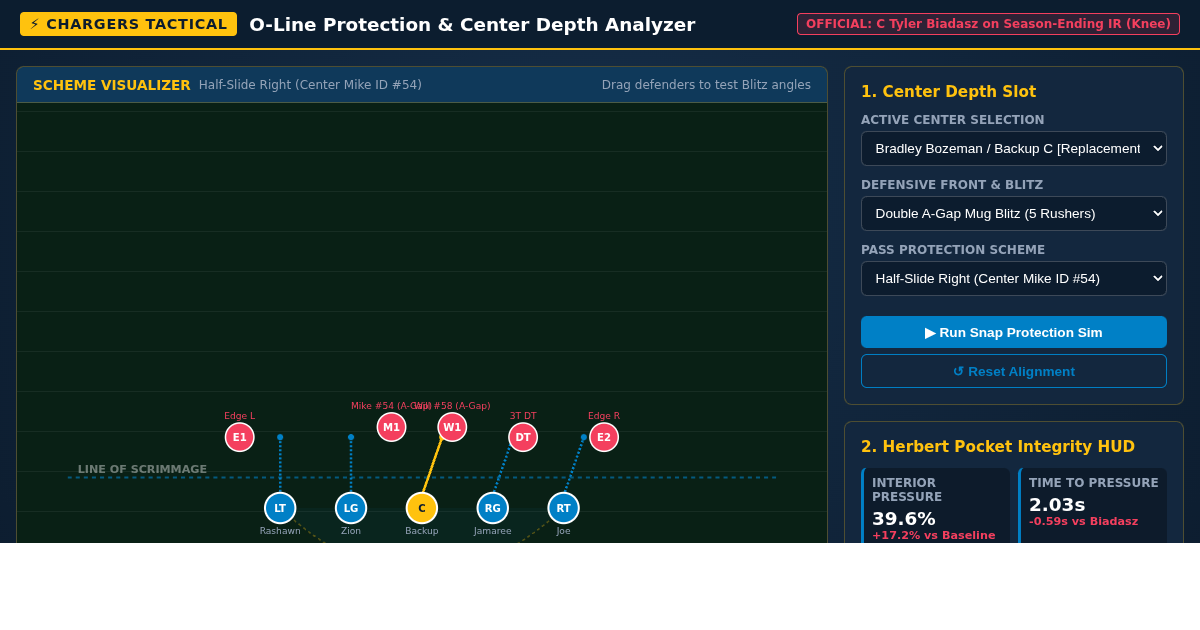Click the '+17.2% vs Baseline' delta text

point(934,535)
